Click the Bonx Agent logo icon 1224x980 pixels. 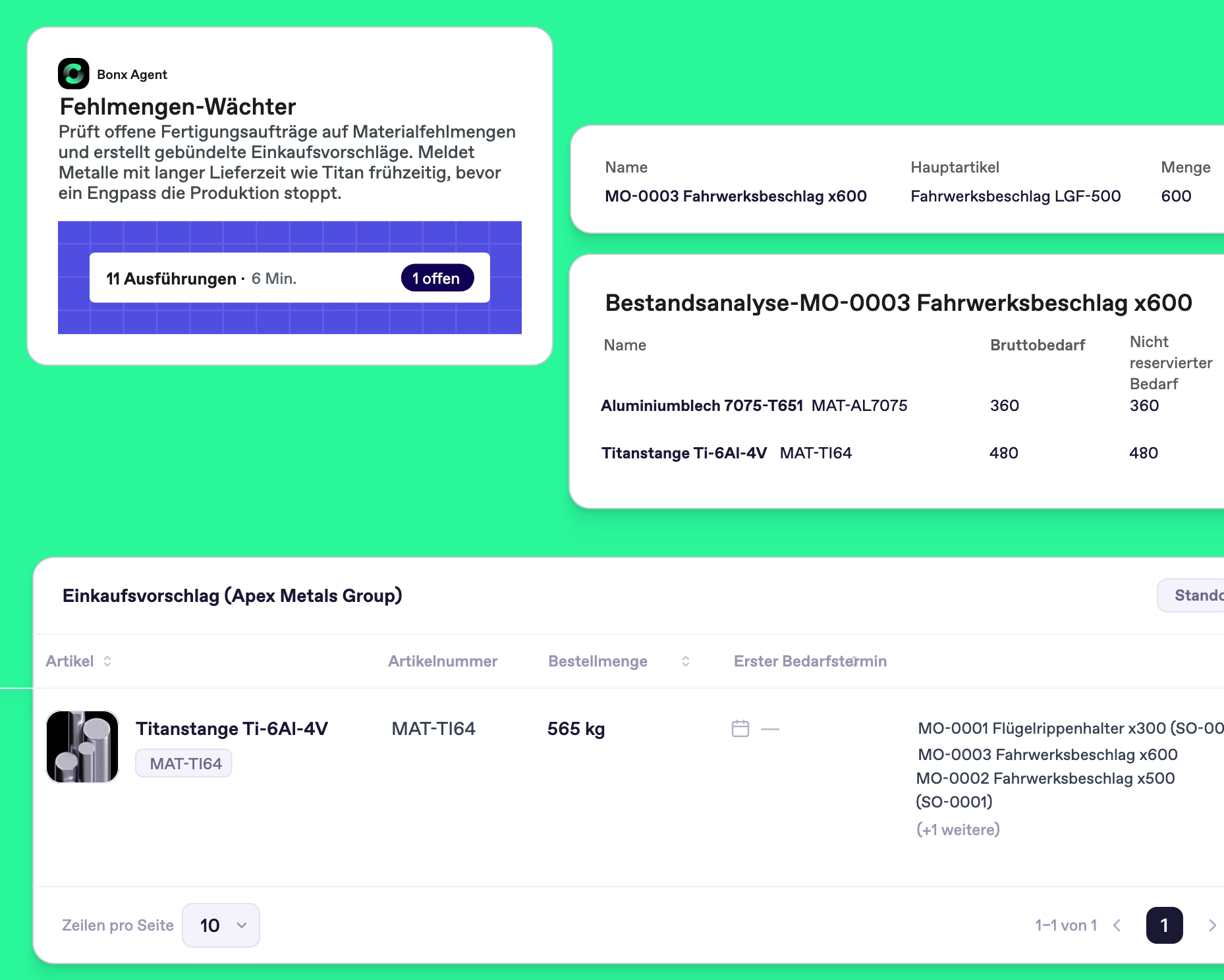[74, 74]
